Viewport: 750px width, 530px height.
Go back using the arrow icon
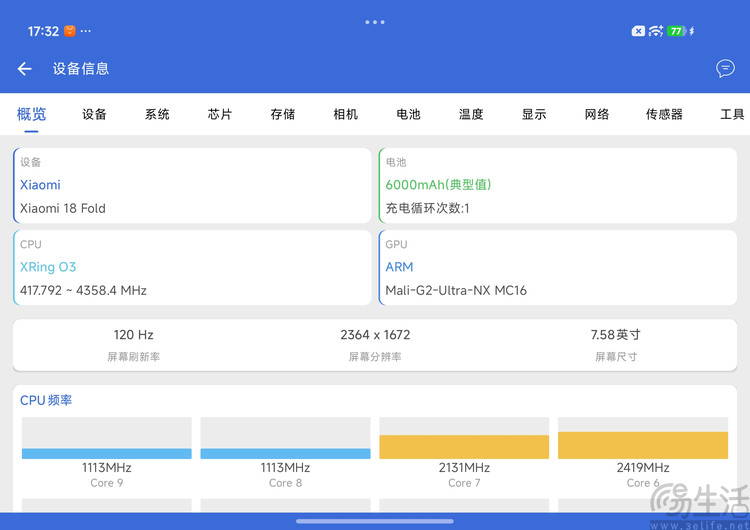pyautogui.click(x=25, y=69)
